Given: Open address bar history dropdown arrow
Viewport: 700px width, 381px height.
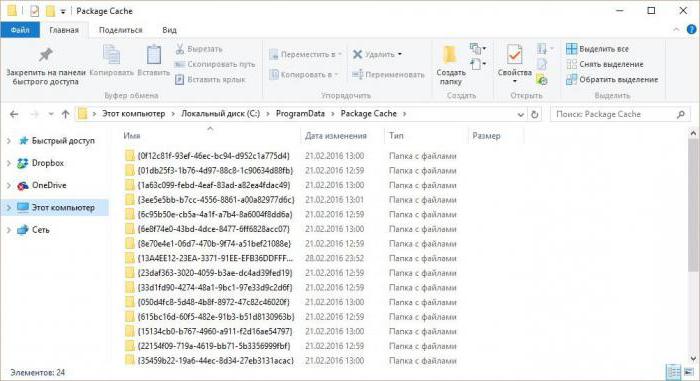Looking at the screenshot, I should 520,115.
